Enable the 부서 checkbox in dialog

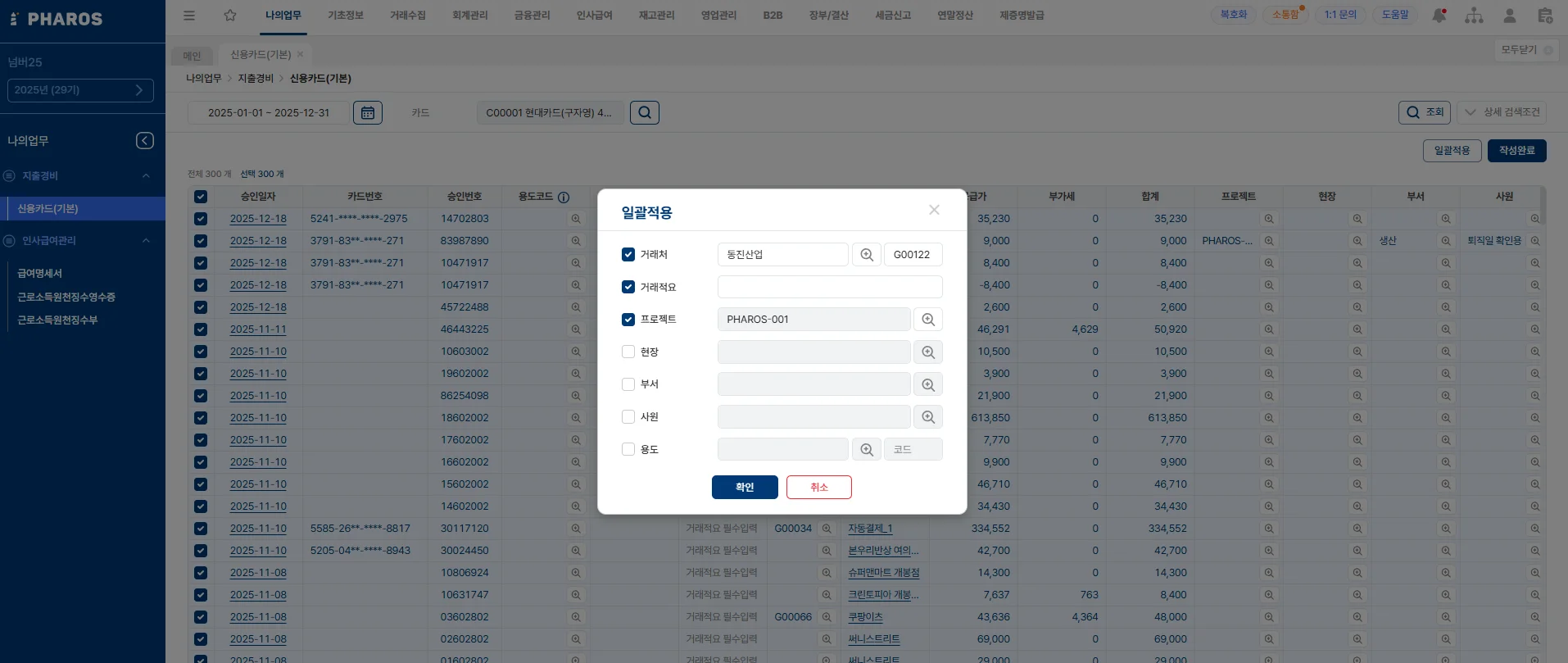(x=628, y=384)
